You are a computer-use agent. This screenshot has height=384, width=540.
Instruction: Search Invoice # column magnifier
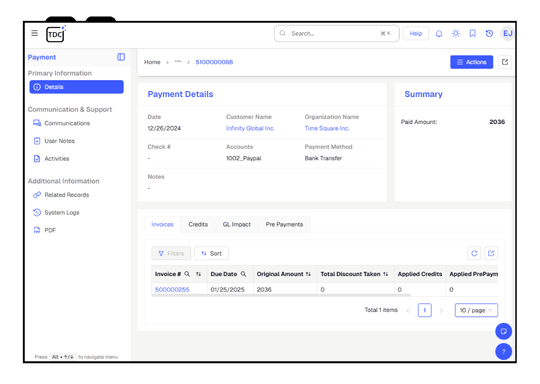click(187, 274)
